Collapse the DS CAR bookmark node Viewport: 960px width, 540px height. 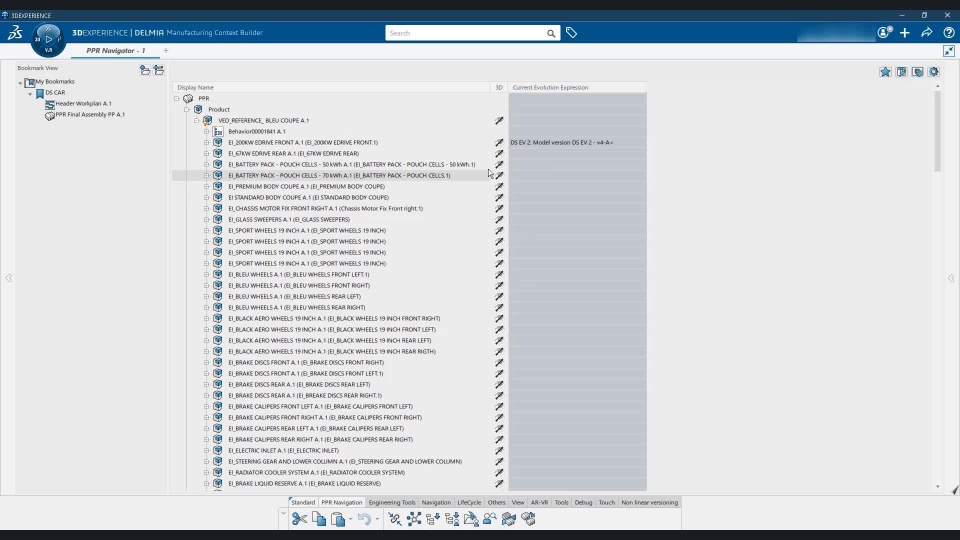(30, 93)
